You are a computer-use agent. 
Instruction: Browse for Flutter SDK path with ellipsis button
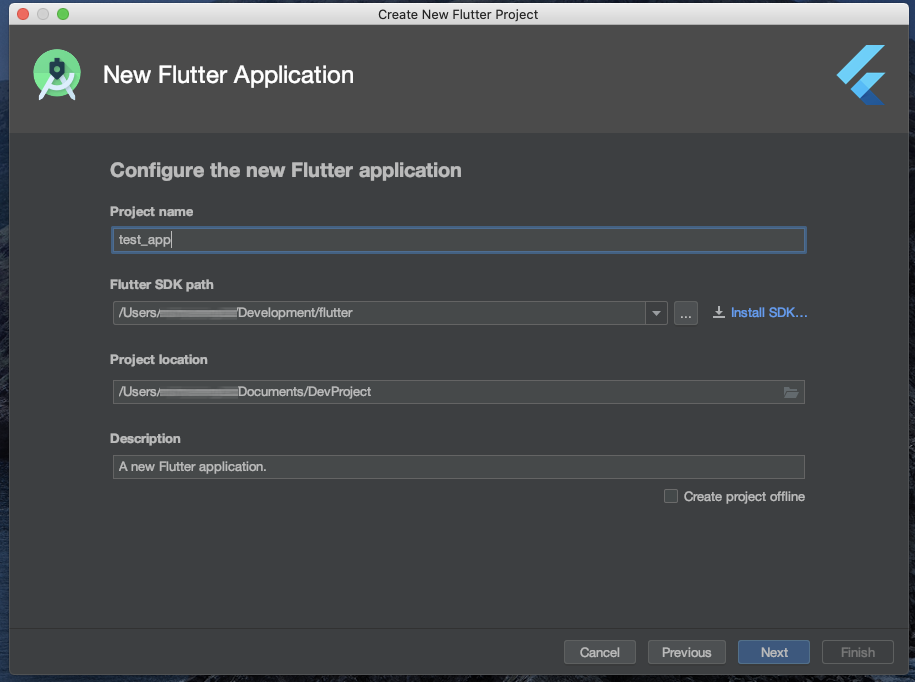pyautogui.click(x=686, y=313)
